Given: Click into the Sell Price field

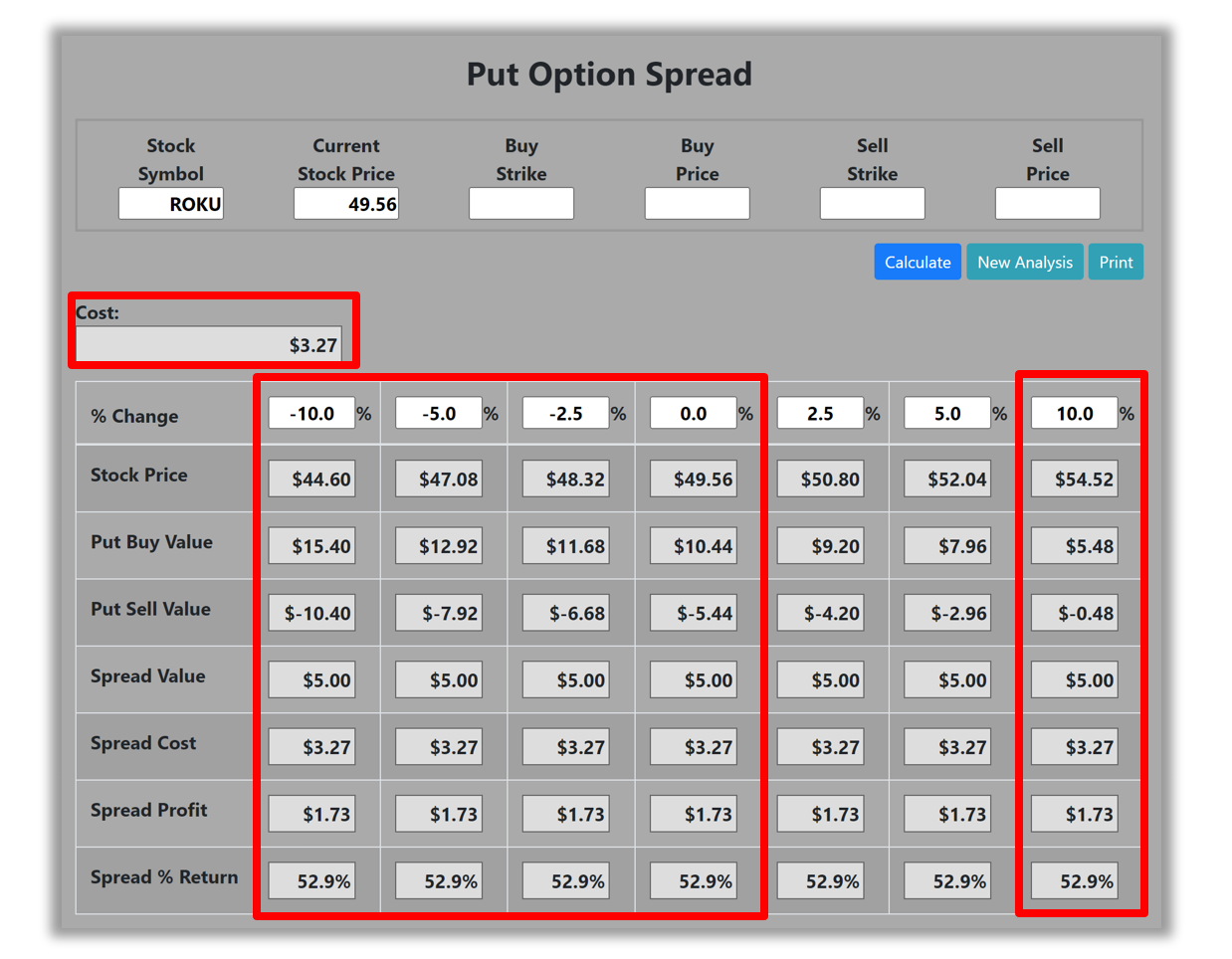Looking at the screenshot, I should pos(1047,204).
